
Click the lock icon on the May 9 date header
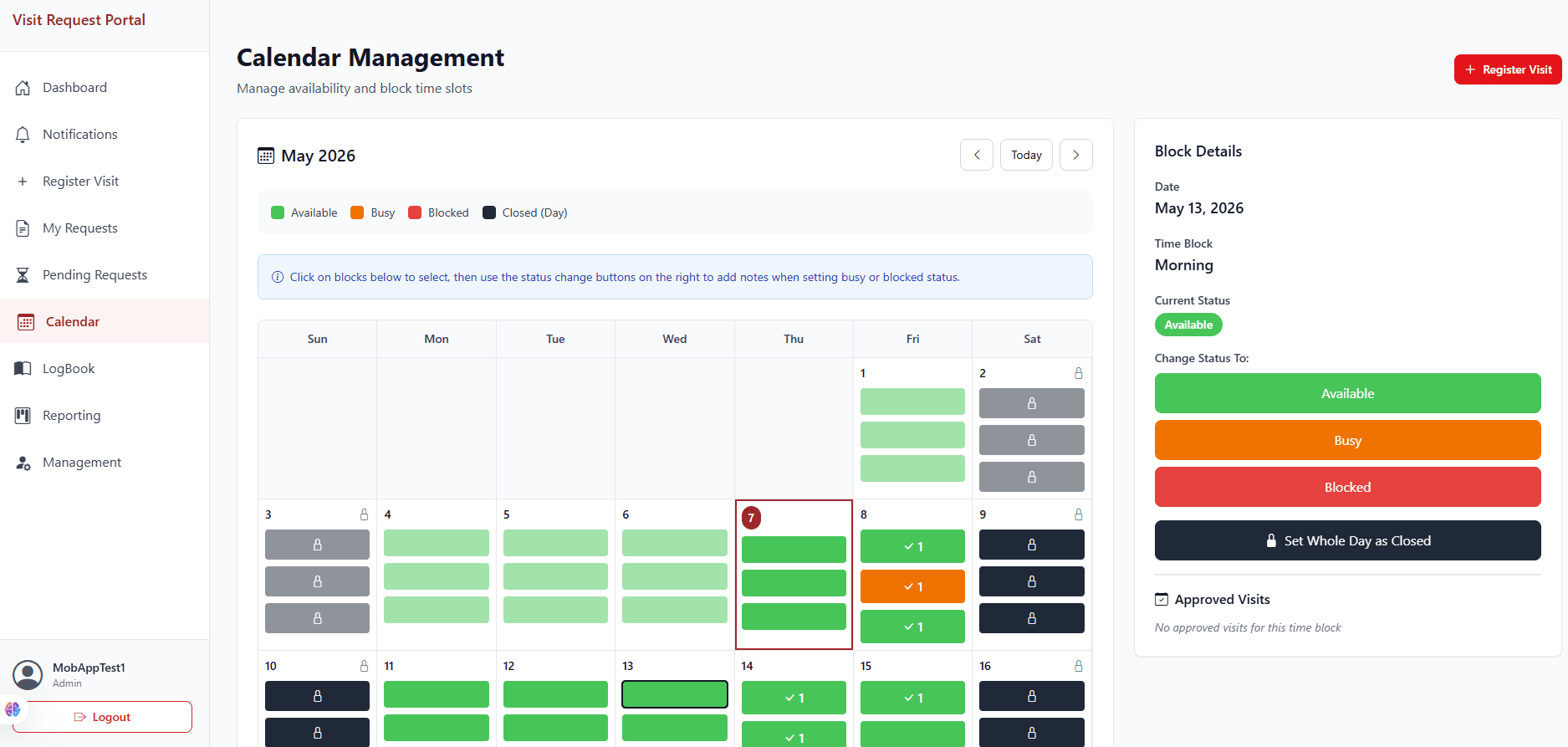pos(1079,514)
